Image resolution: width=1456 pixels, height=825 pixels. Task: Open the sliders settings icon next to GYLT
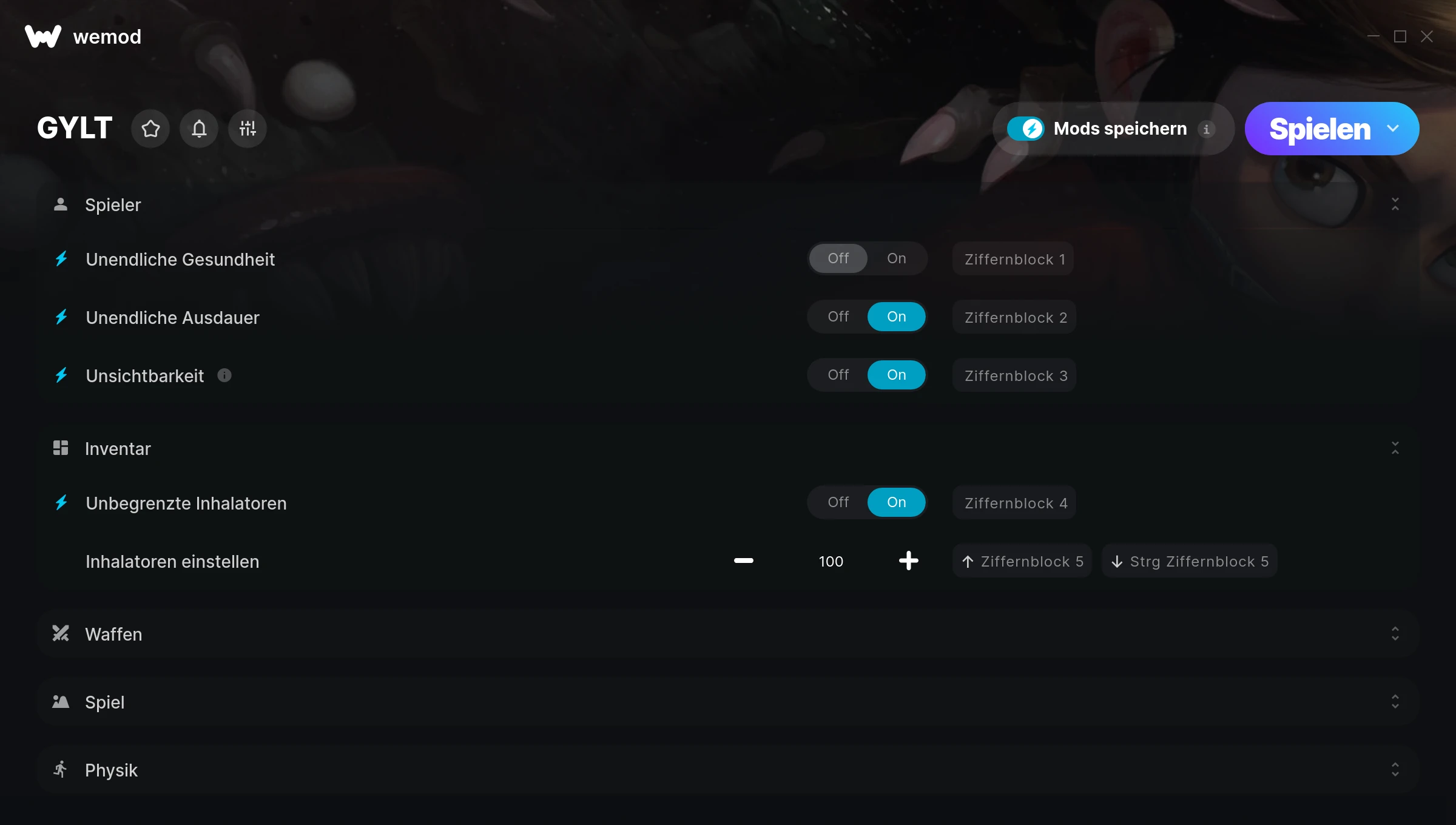click(x=248, y=129)
